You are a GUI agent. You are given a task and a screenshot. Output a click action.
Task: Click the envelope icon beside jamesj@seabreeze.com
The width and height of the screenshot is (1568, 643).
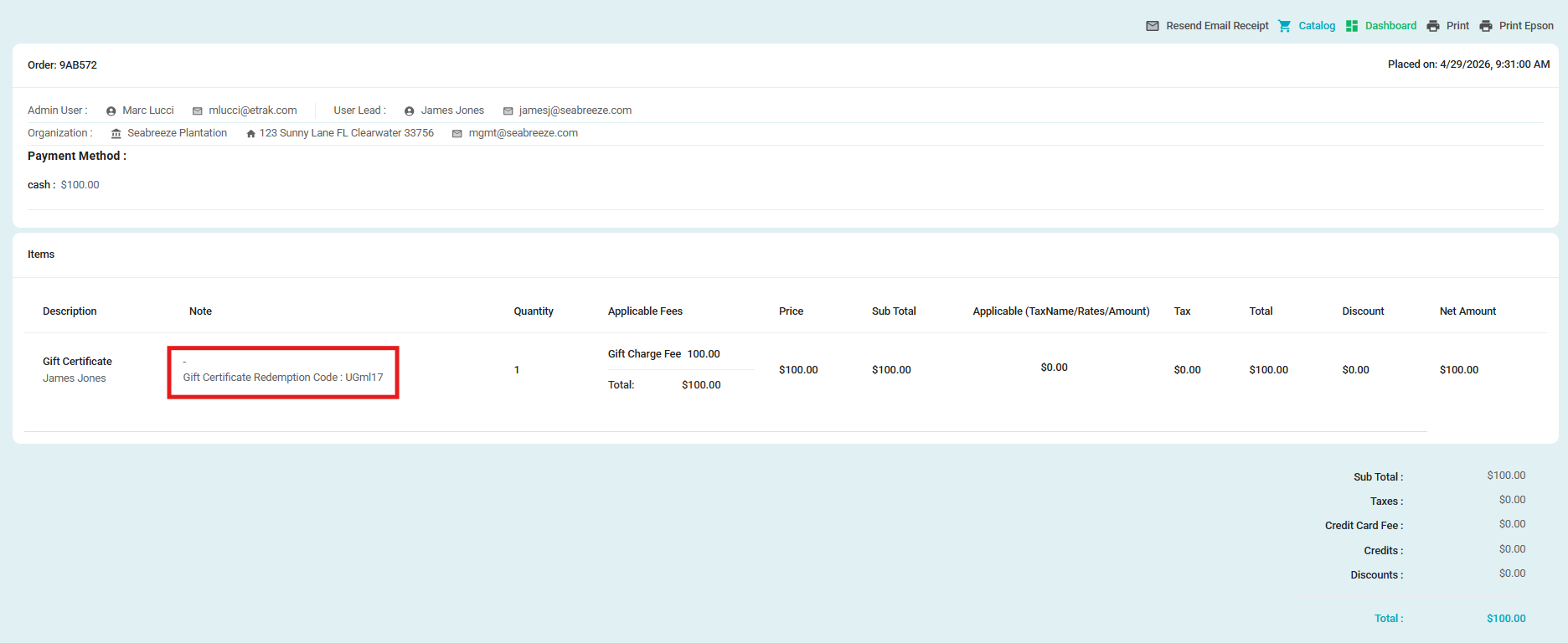click(508, 111)
